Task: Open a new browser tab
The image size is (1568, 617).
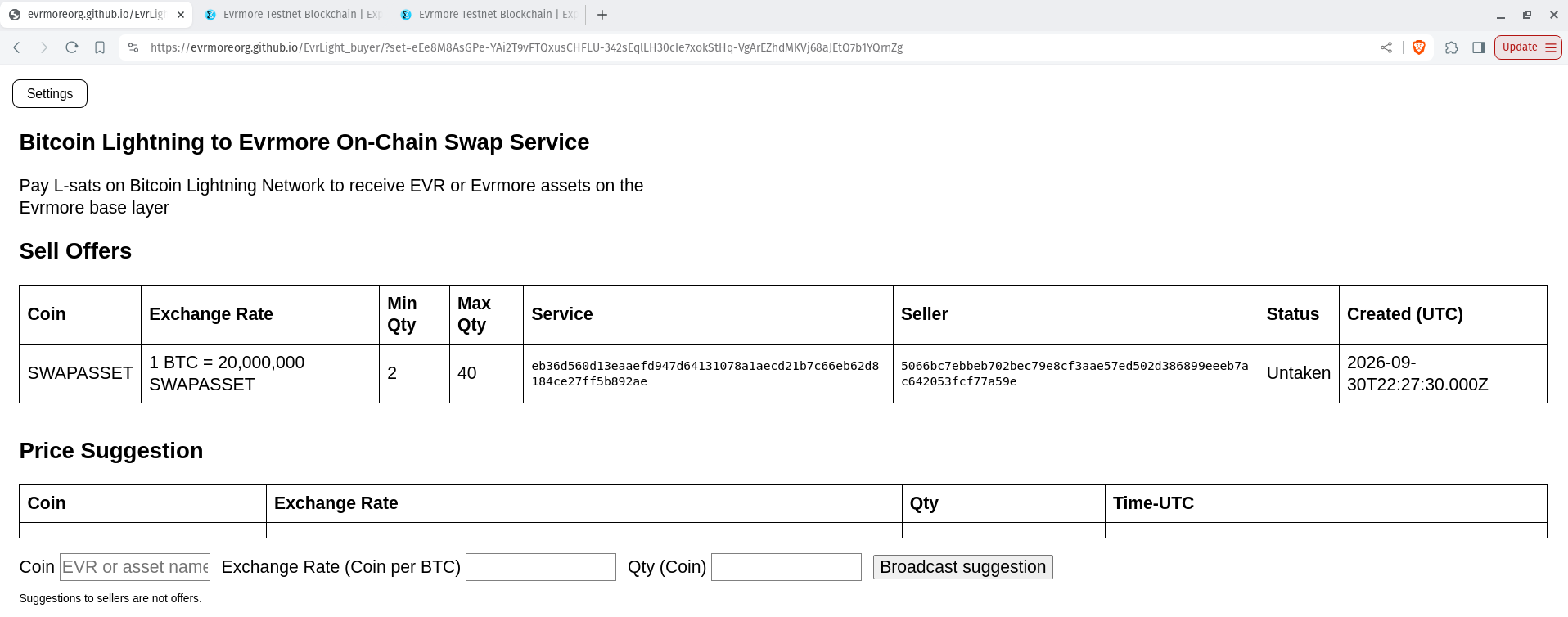Action: coord(602,15)
